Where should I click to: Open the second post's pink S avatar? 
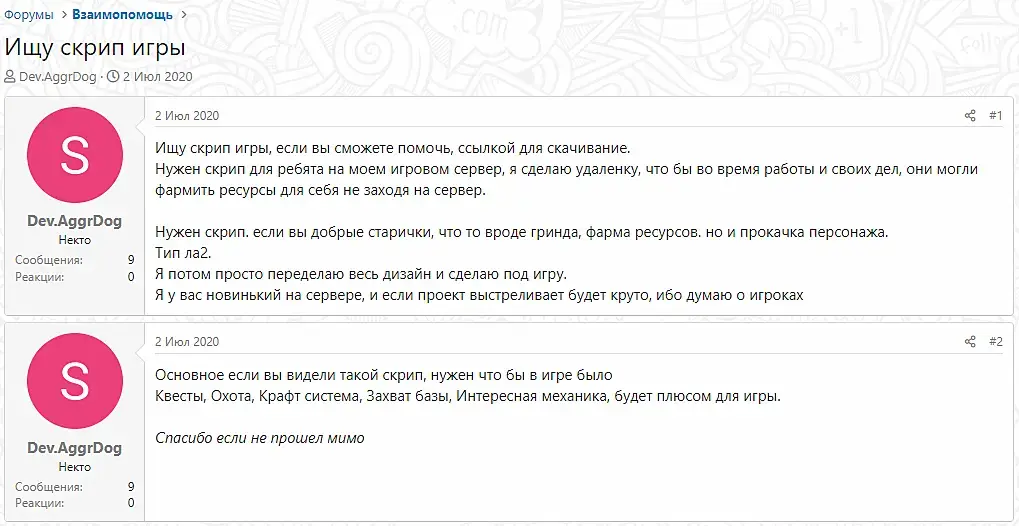coord(75,381)
